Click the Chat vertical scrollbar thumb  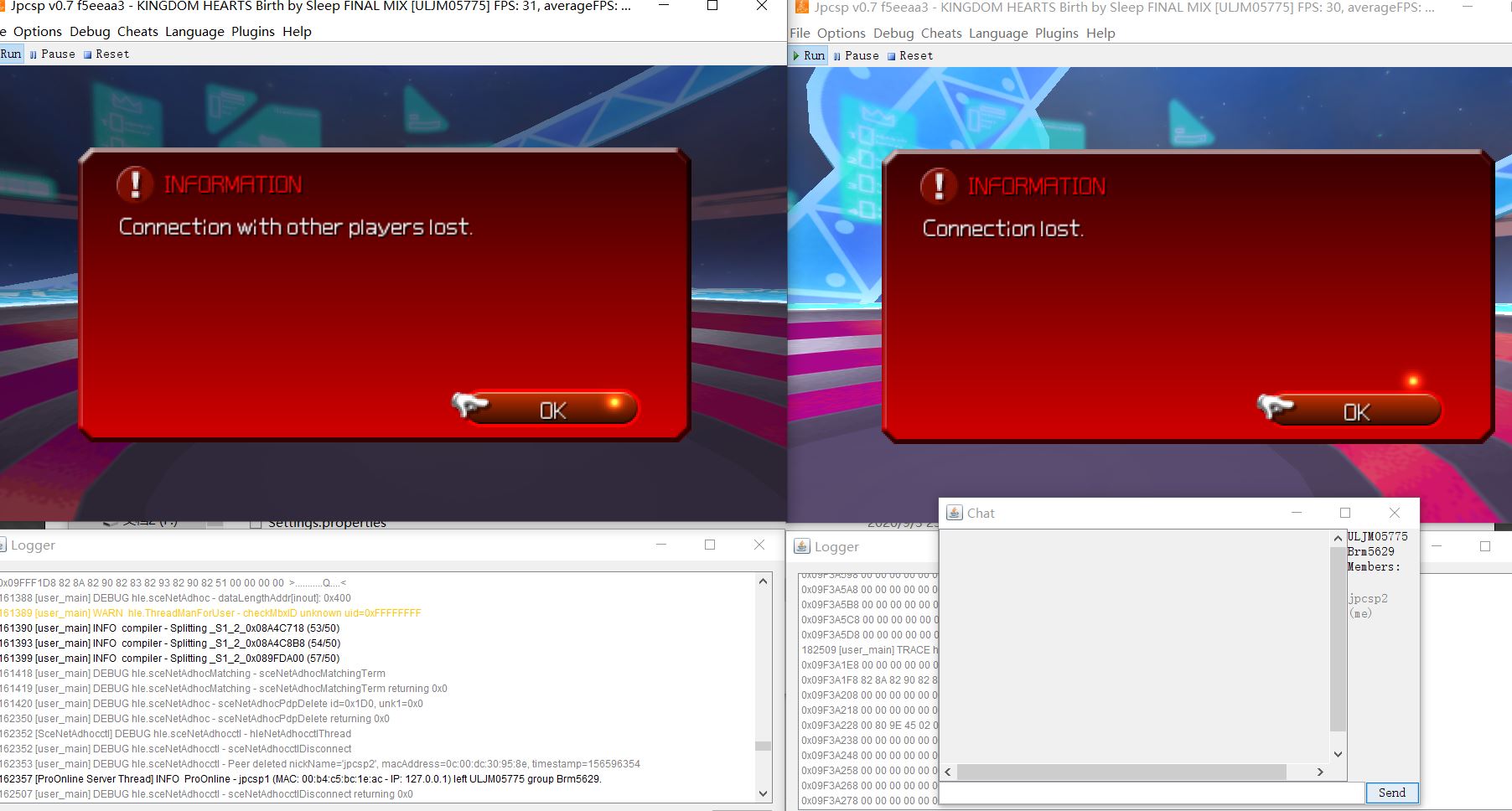coord(1338,638)
